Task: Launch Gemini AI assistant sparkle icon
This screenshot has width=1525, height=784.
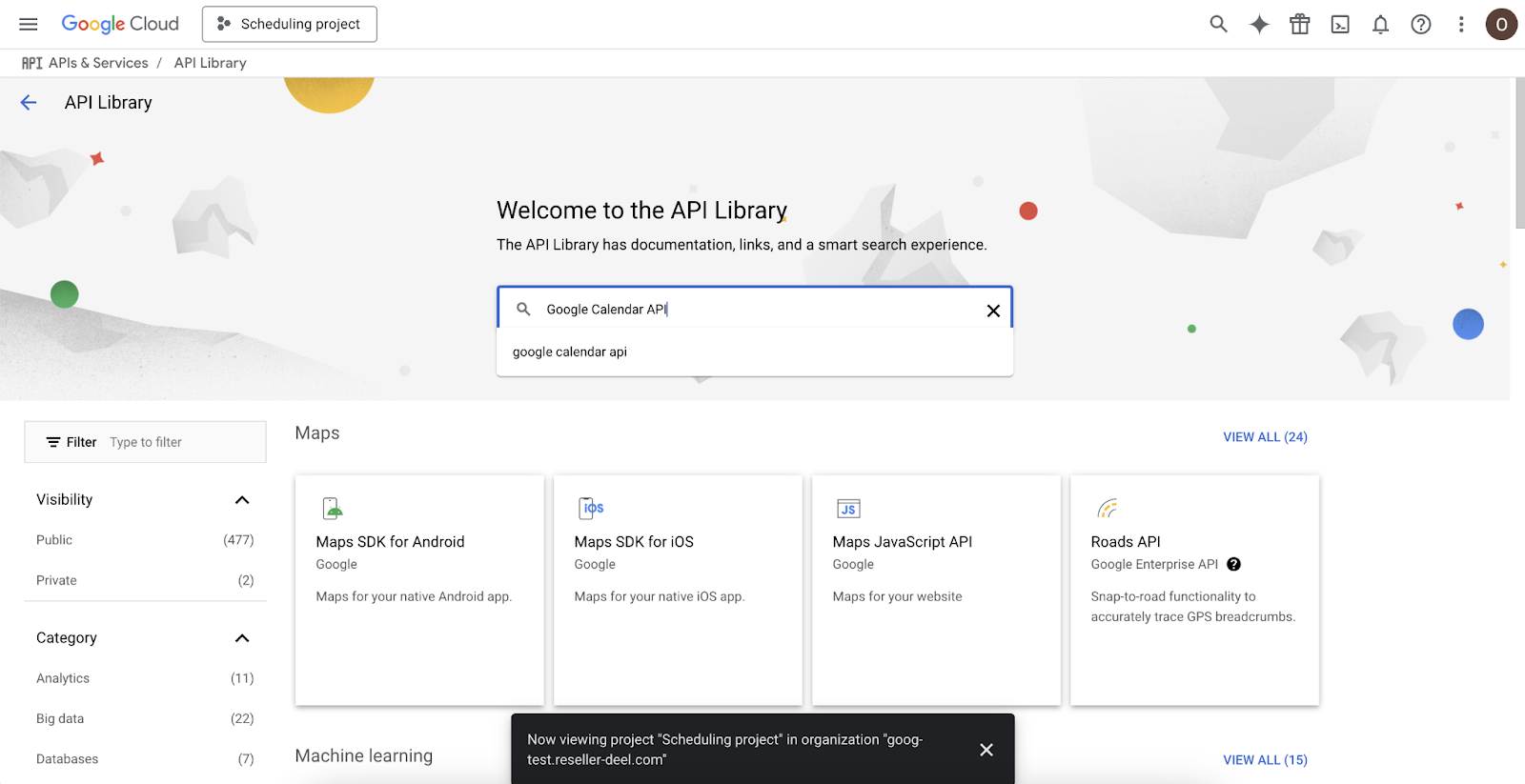Action: coord(1259,24)
